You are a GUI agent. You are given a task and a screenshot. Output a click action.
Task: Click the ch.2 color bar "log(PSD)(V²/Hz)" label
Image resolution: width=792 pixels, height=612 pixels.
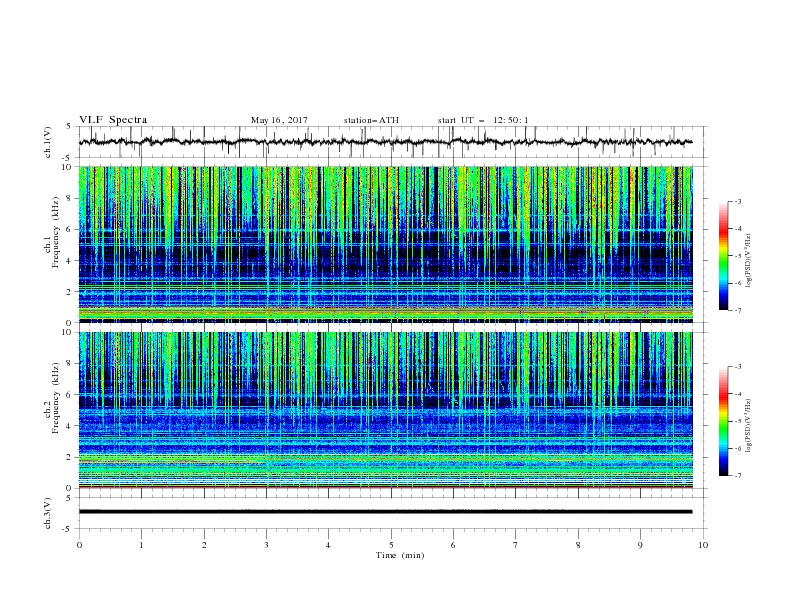coord(749,425)
